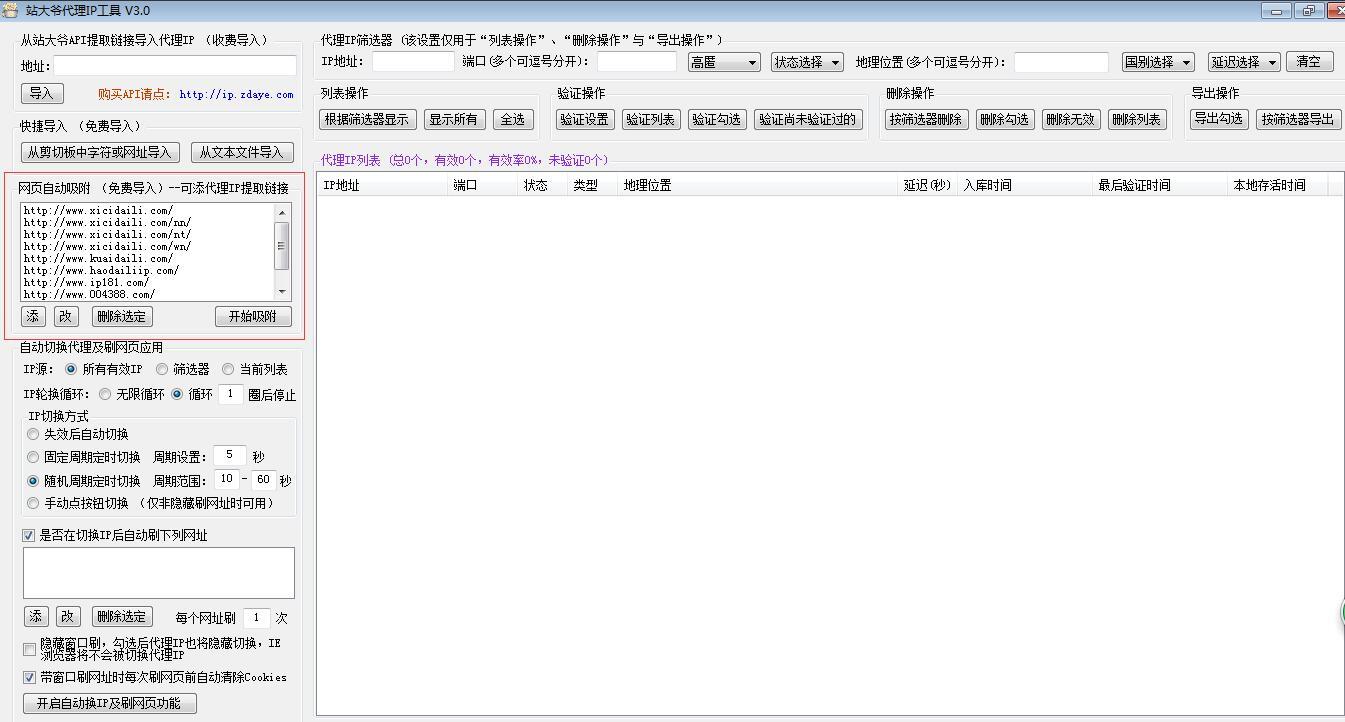Click the URL list scrollbar thumb
Viewport: 1345px width, 722px height.
pyautogui.click(x=282, y=245)
